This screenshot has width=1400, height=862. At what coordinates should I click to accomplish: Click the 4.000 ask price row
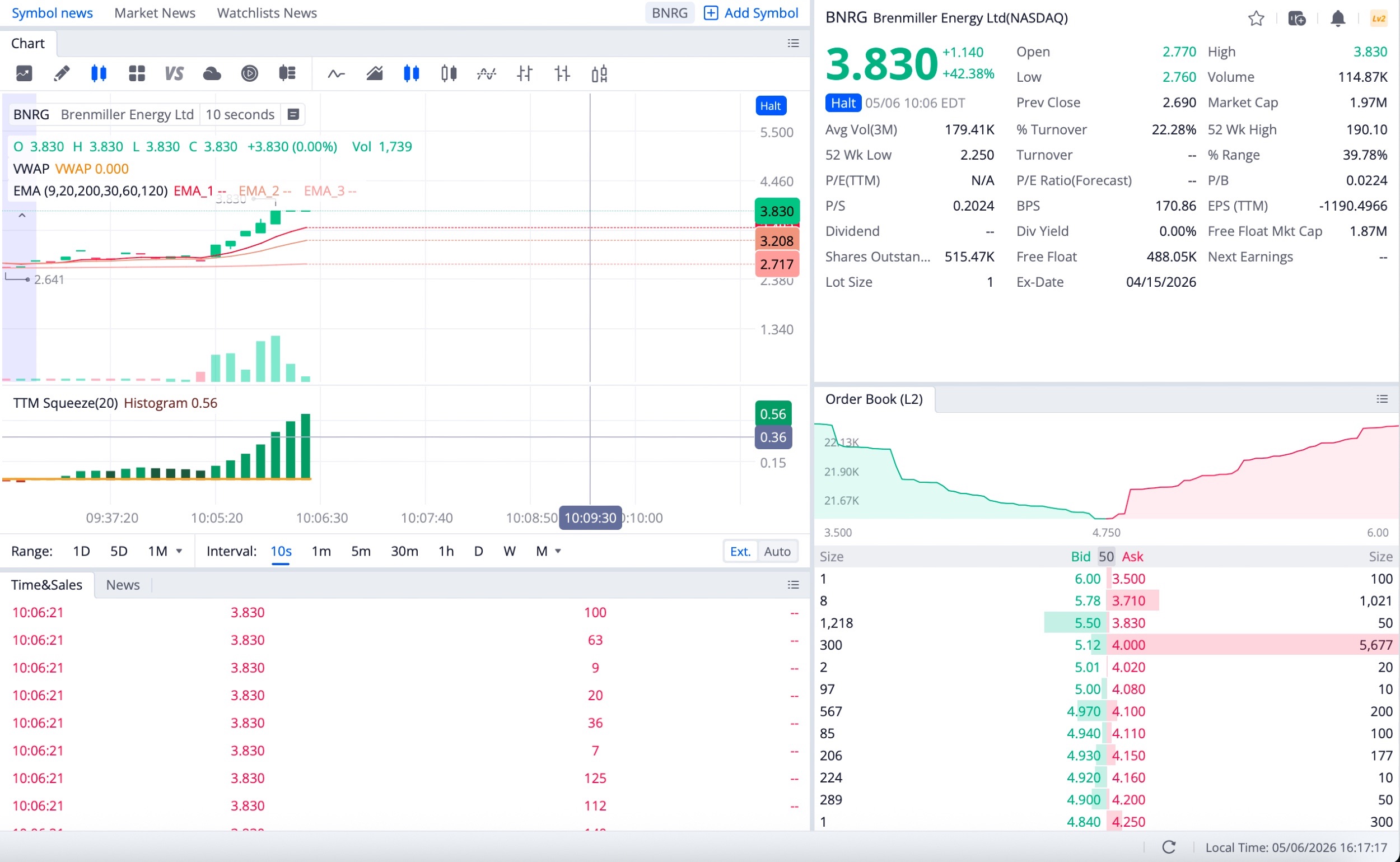[1253, 645]
